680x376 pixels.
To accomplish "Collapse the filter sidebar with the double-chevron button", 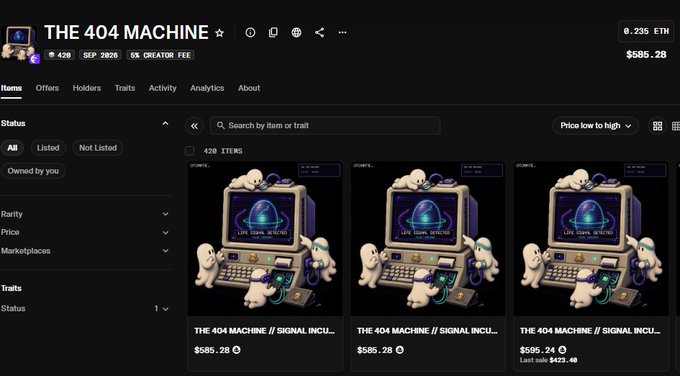I will pos(194,126).
